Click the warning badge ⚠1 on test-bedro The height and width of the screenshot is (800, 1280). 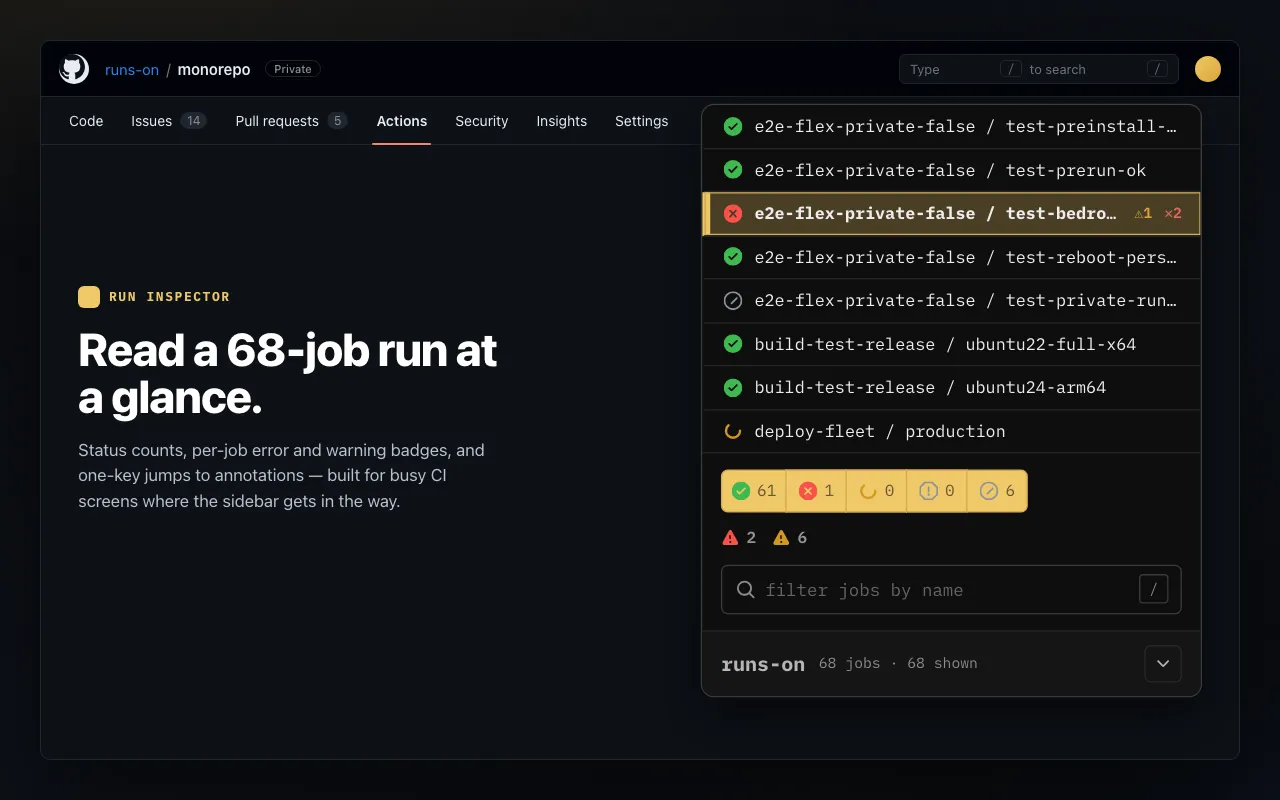1143,213
